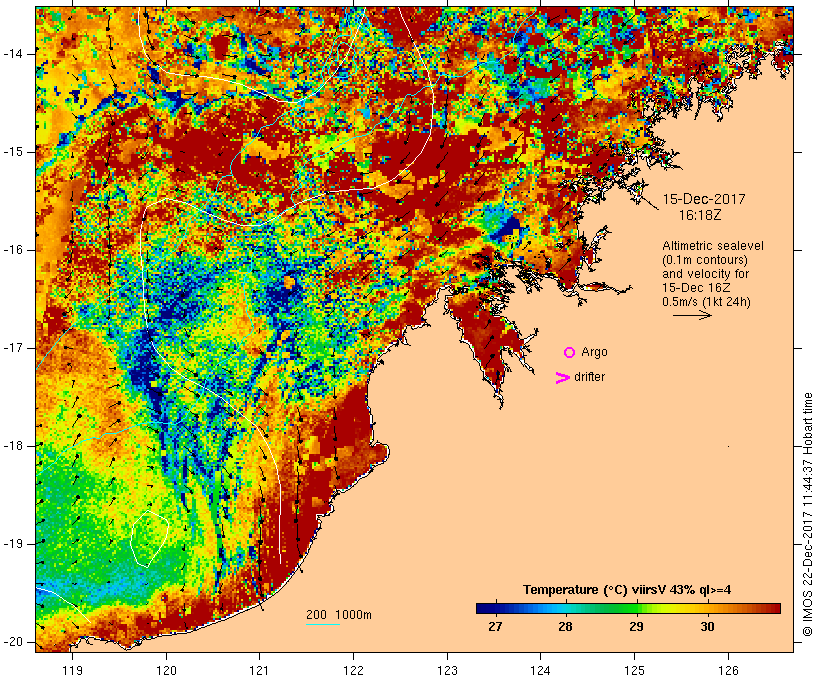Click the '27' temperature scale value

[495, 627]
